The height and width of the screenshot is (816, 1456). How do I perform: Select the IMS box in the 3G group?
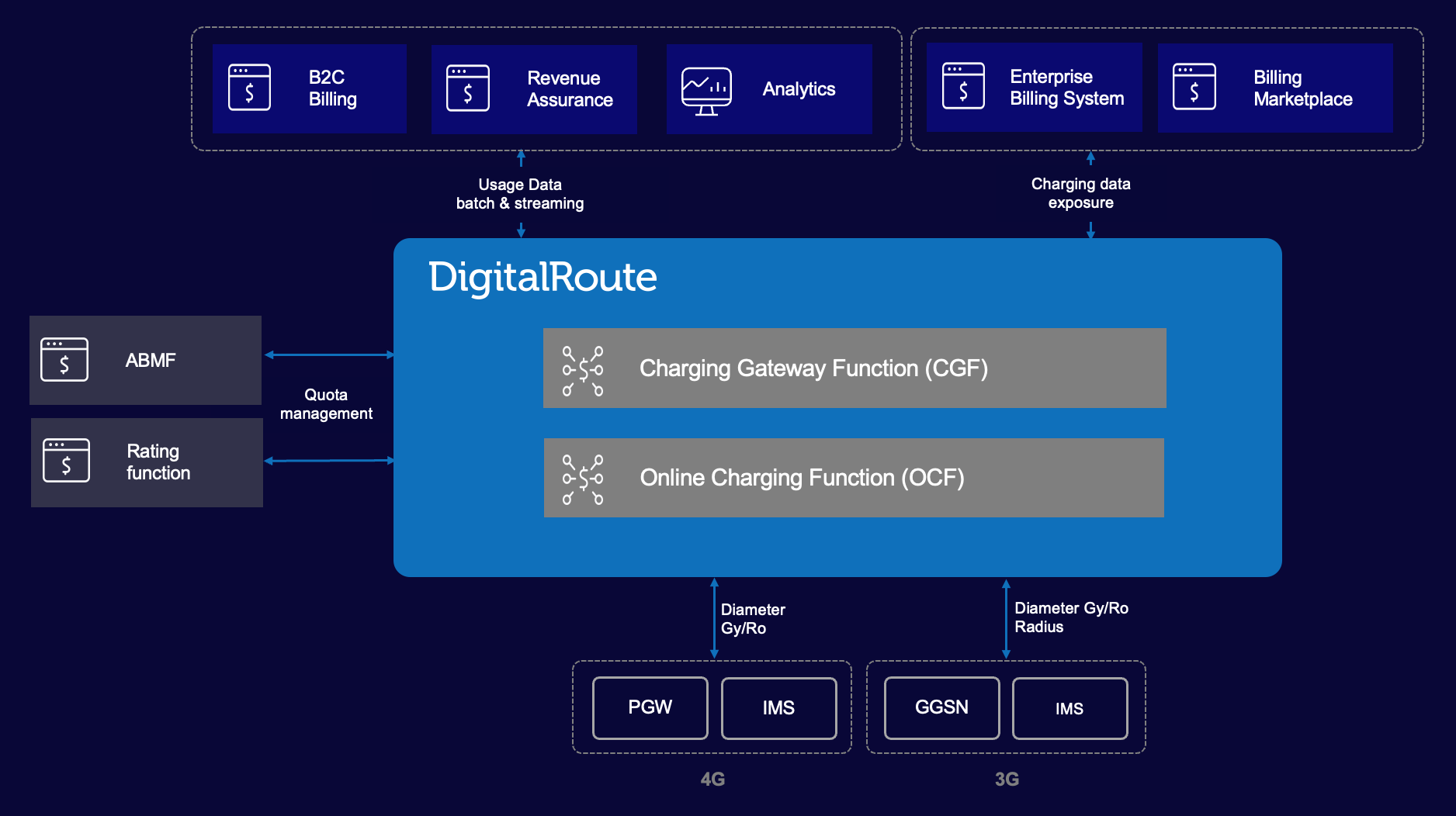pos(1070,708)
